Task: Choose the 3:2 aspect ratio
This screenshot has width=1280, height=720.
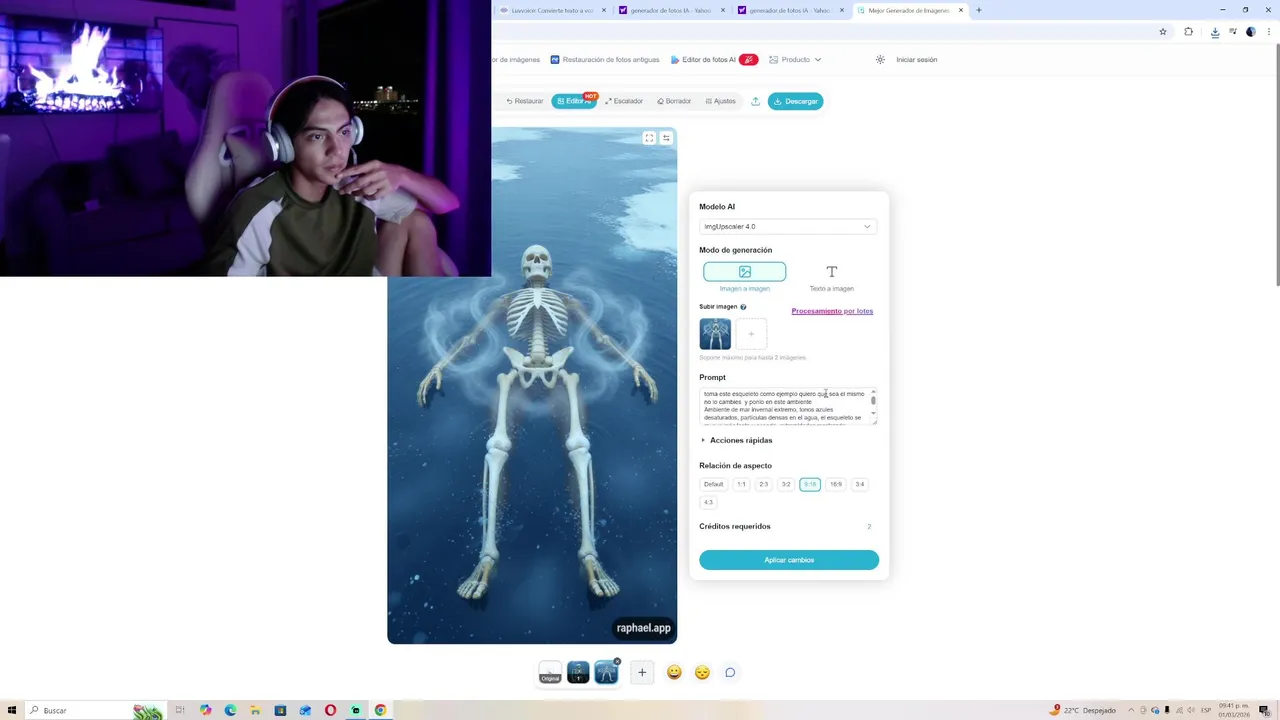Action: [786, 484]
